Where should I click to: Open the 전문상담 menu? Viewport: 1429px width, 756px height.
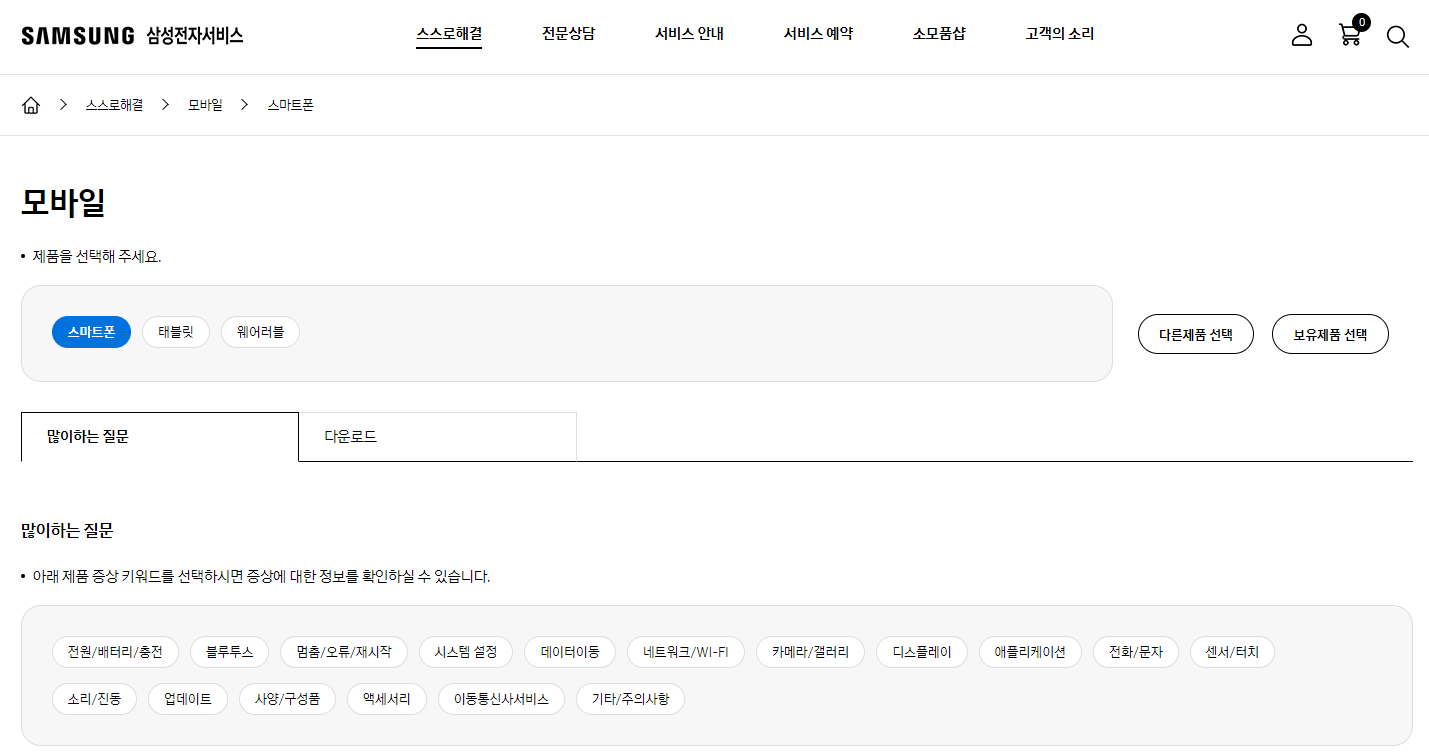[568, 34]
